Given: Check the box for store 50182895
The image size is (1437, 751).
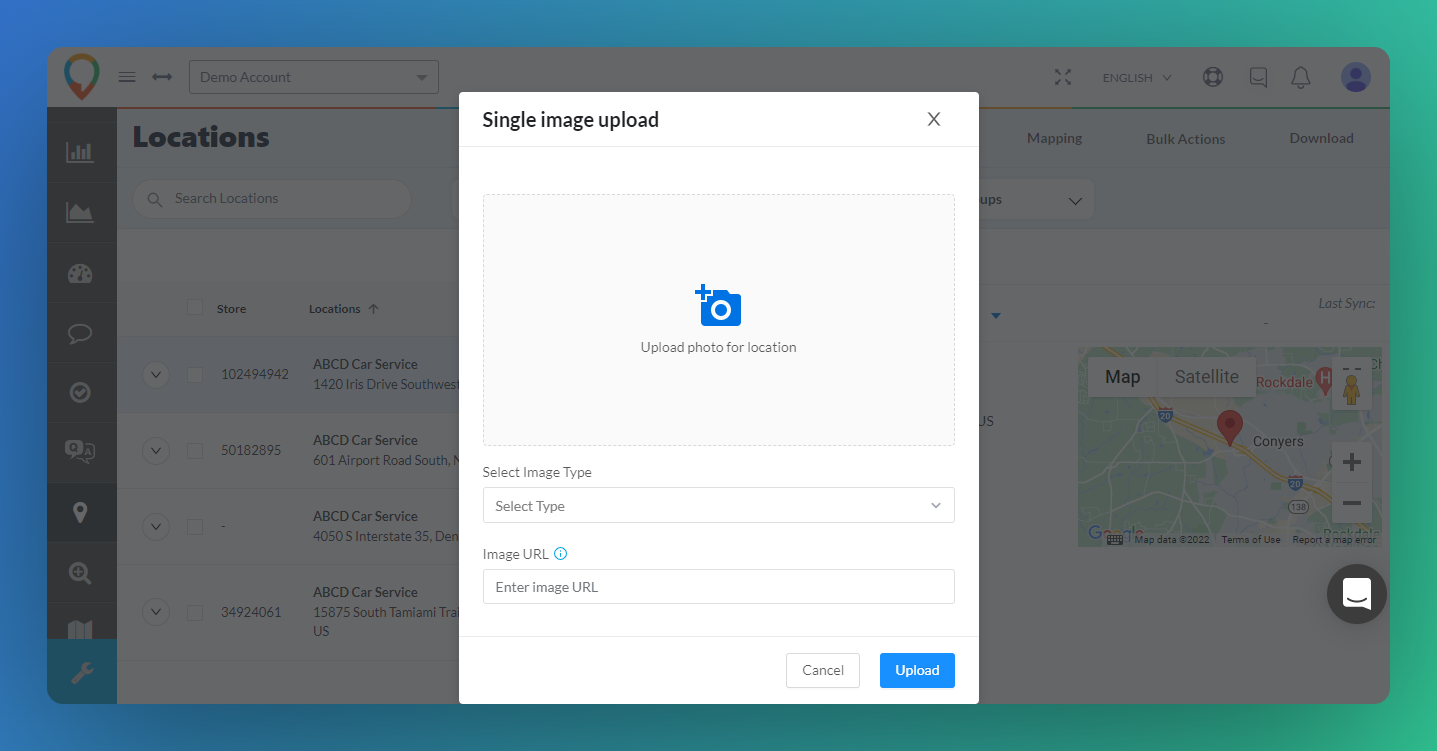Looking at the screenshot, I should click(195, 450).
